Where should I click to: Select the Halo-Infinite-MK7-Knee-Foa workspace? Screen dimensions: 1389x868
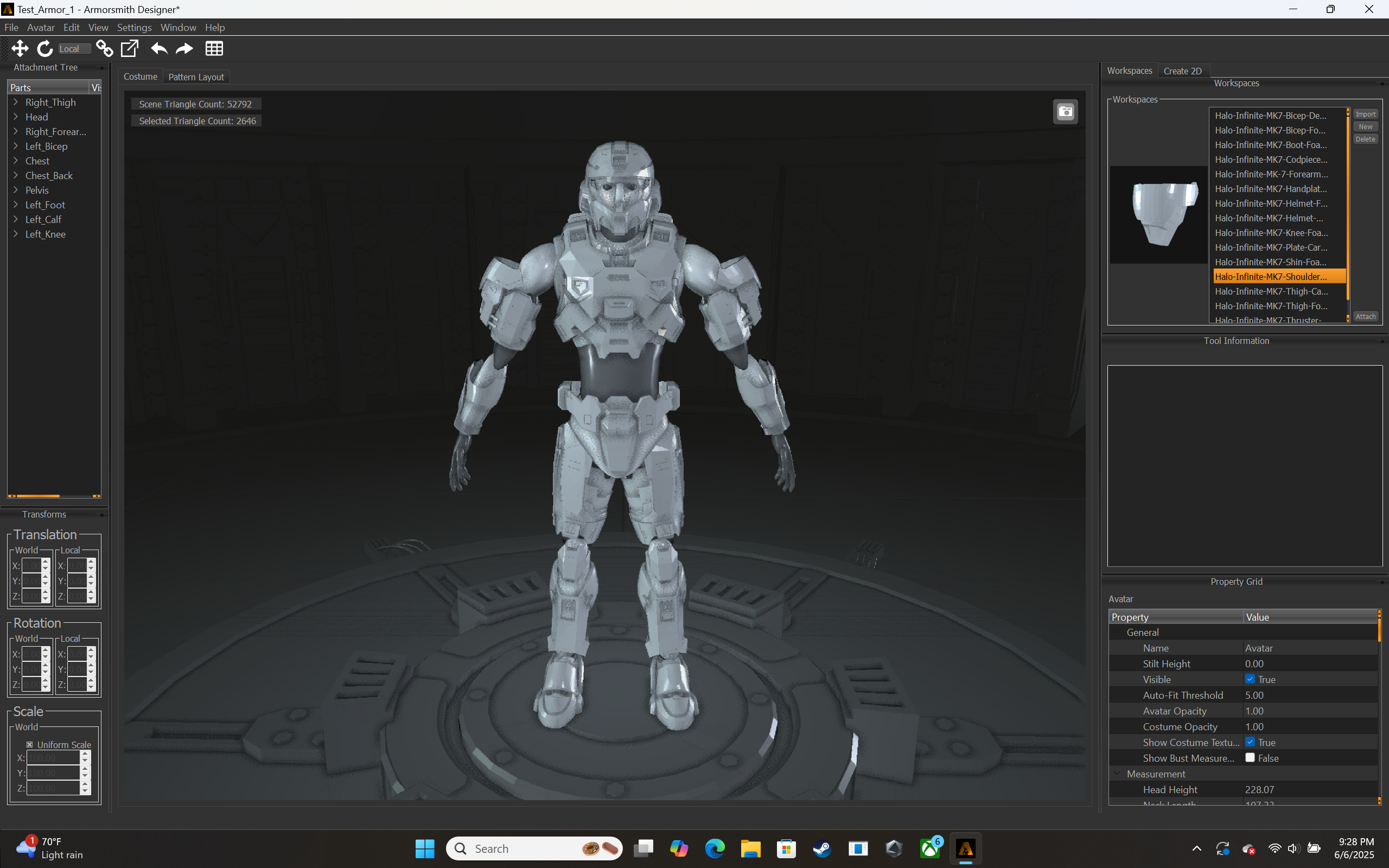(1279, 233)
